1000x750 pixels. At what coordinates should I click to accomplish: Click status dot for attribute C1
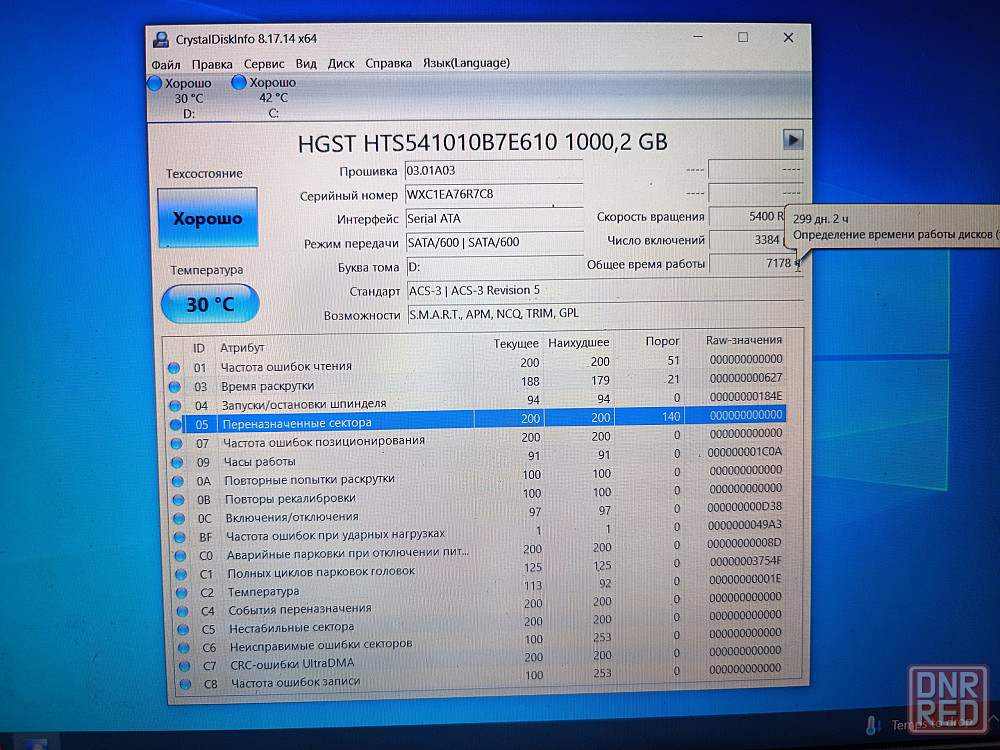tap(181, 575)
